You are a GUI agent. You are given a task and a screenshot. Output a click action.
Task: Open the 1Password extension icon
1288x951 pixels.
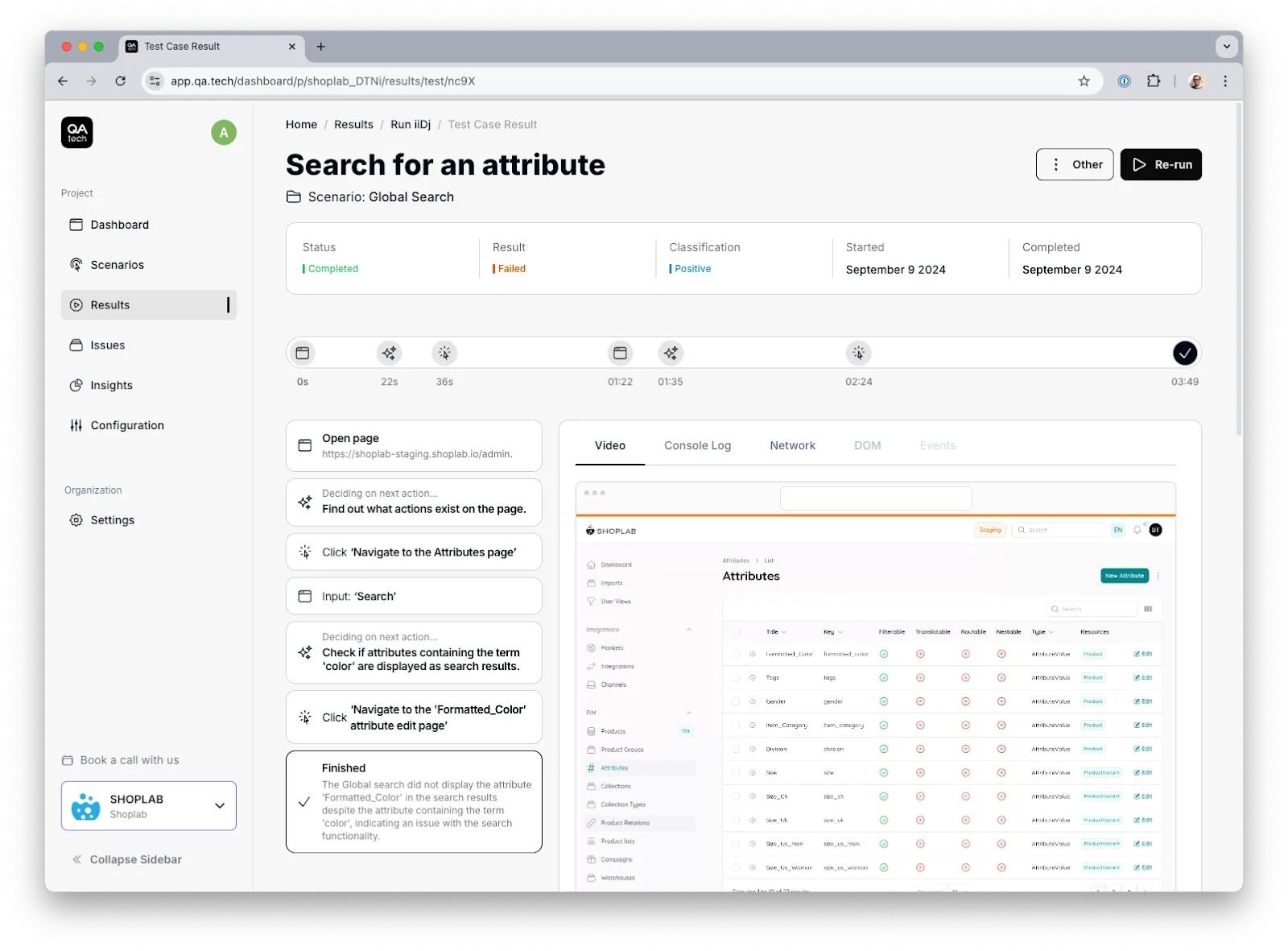click(x=1125, y=81)
